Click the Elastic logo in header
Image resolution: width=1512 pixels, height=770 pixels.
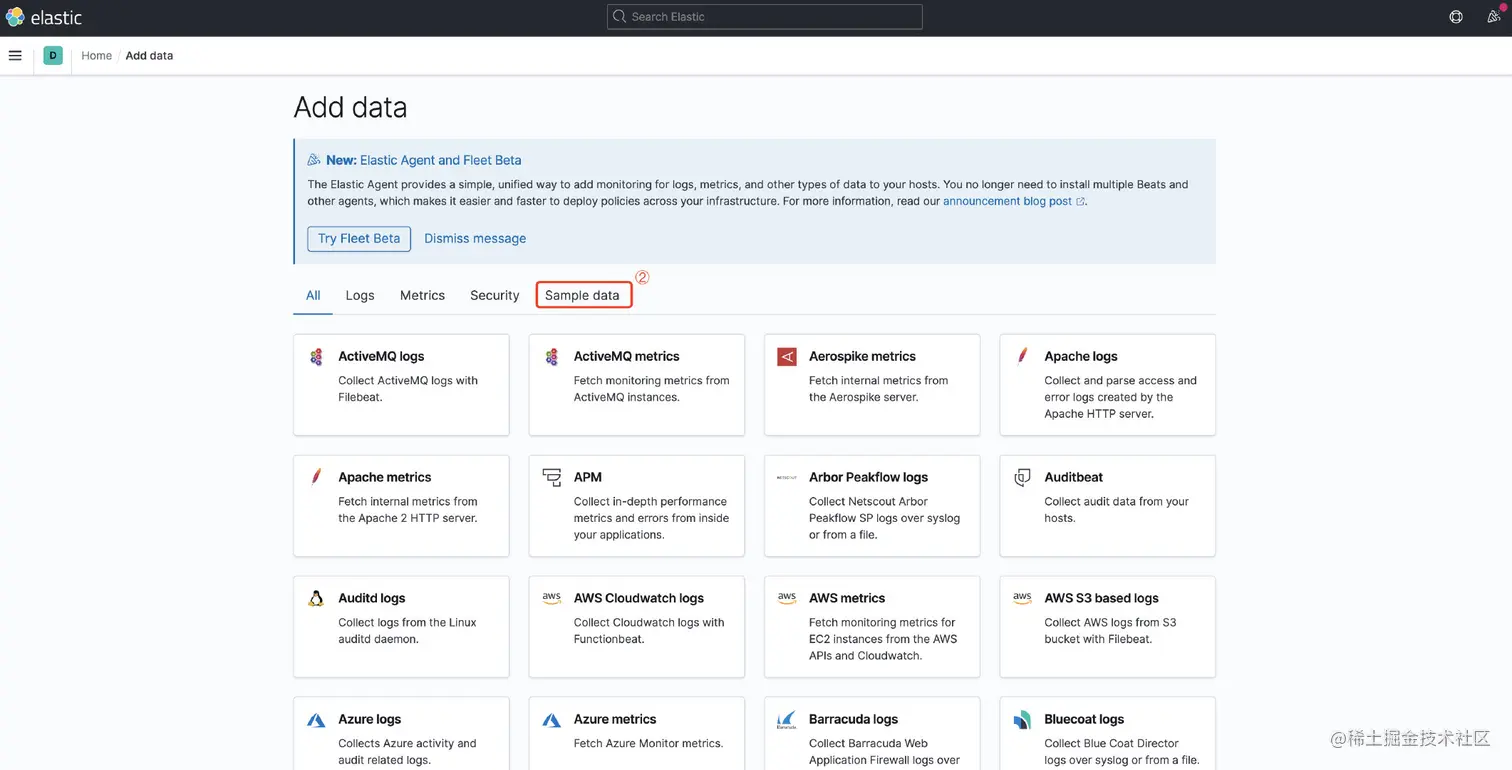44,17
